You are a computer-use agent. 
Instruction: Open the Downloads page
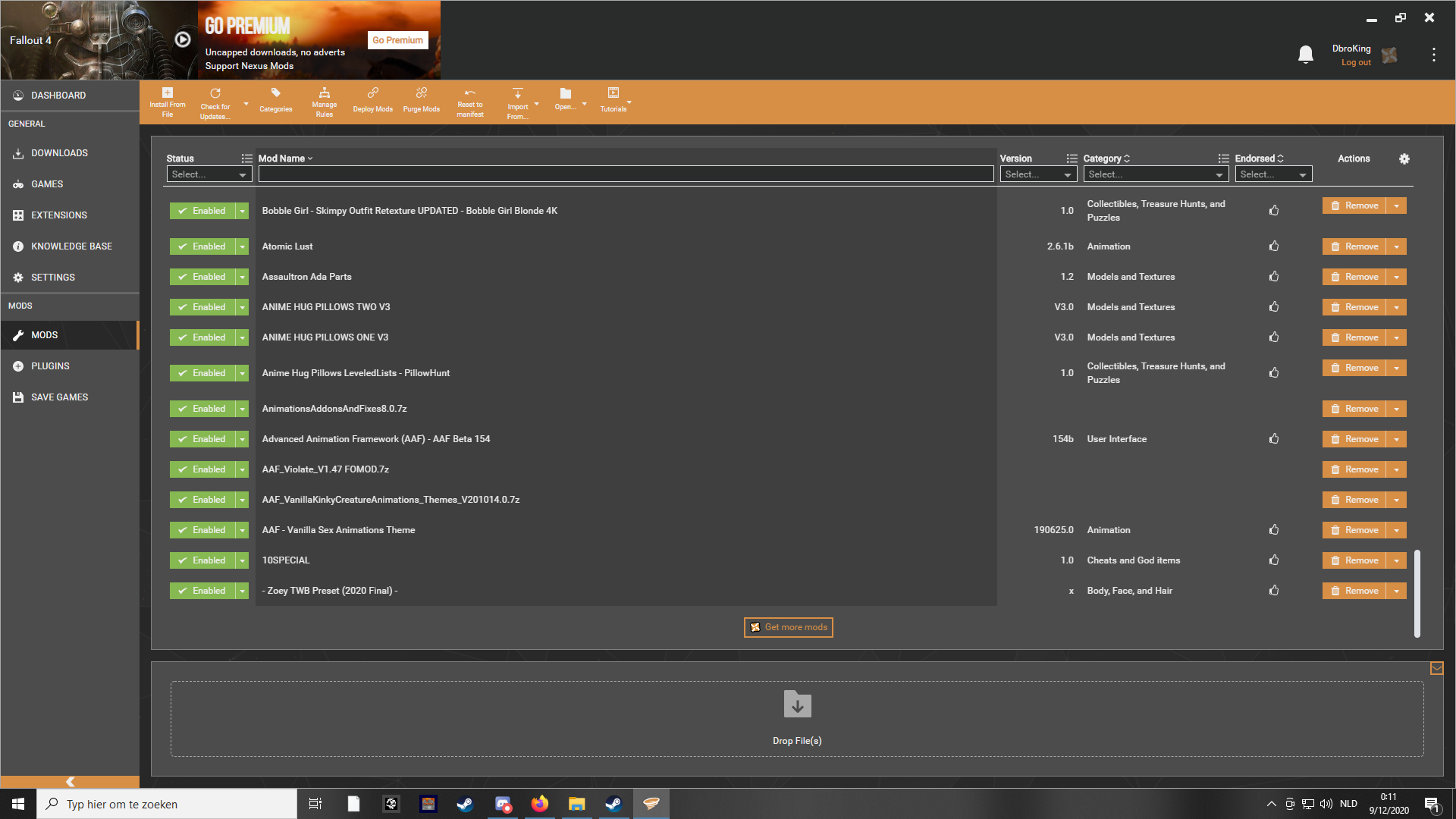[70, 153]
